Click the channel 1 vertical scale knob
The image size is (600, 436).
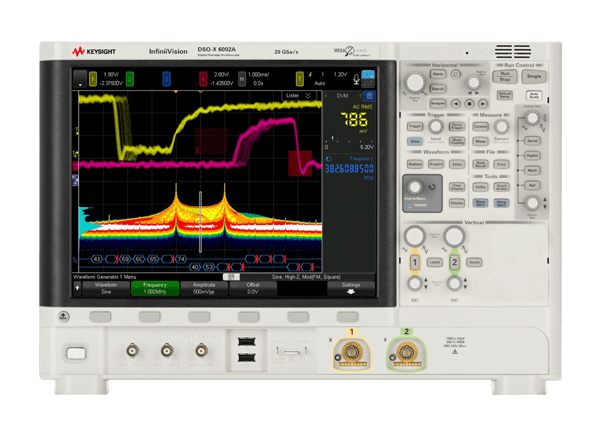[415, 236]
